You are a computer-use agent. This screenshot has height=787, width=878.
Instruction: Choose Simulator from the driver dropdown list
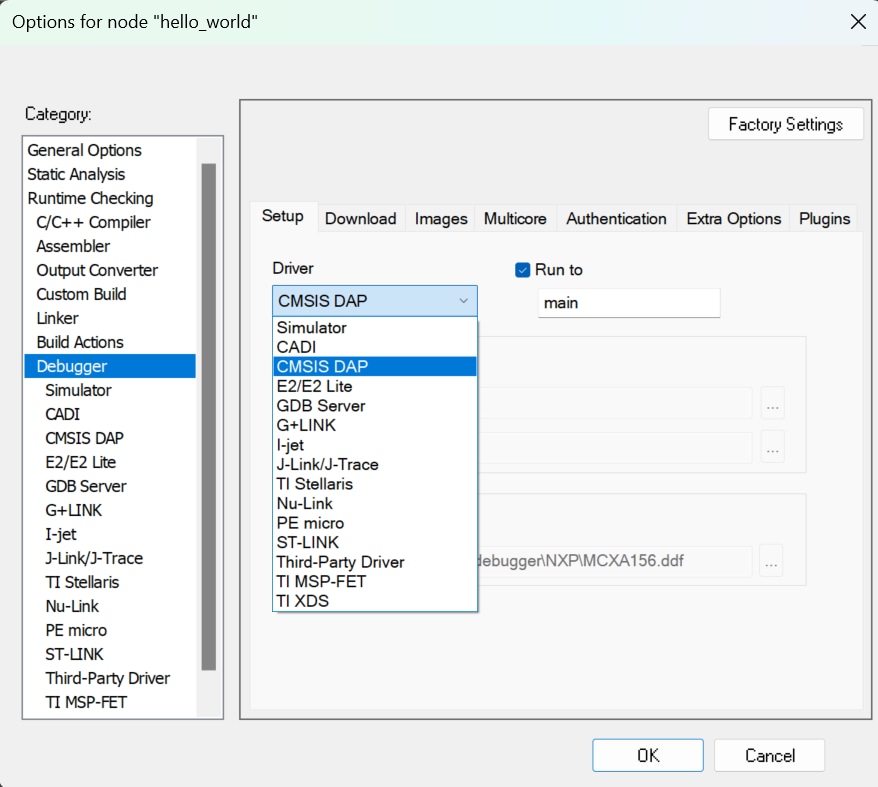pos(312,328)
